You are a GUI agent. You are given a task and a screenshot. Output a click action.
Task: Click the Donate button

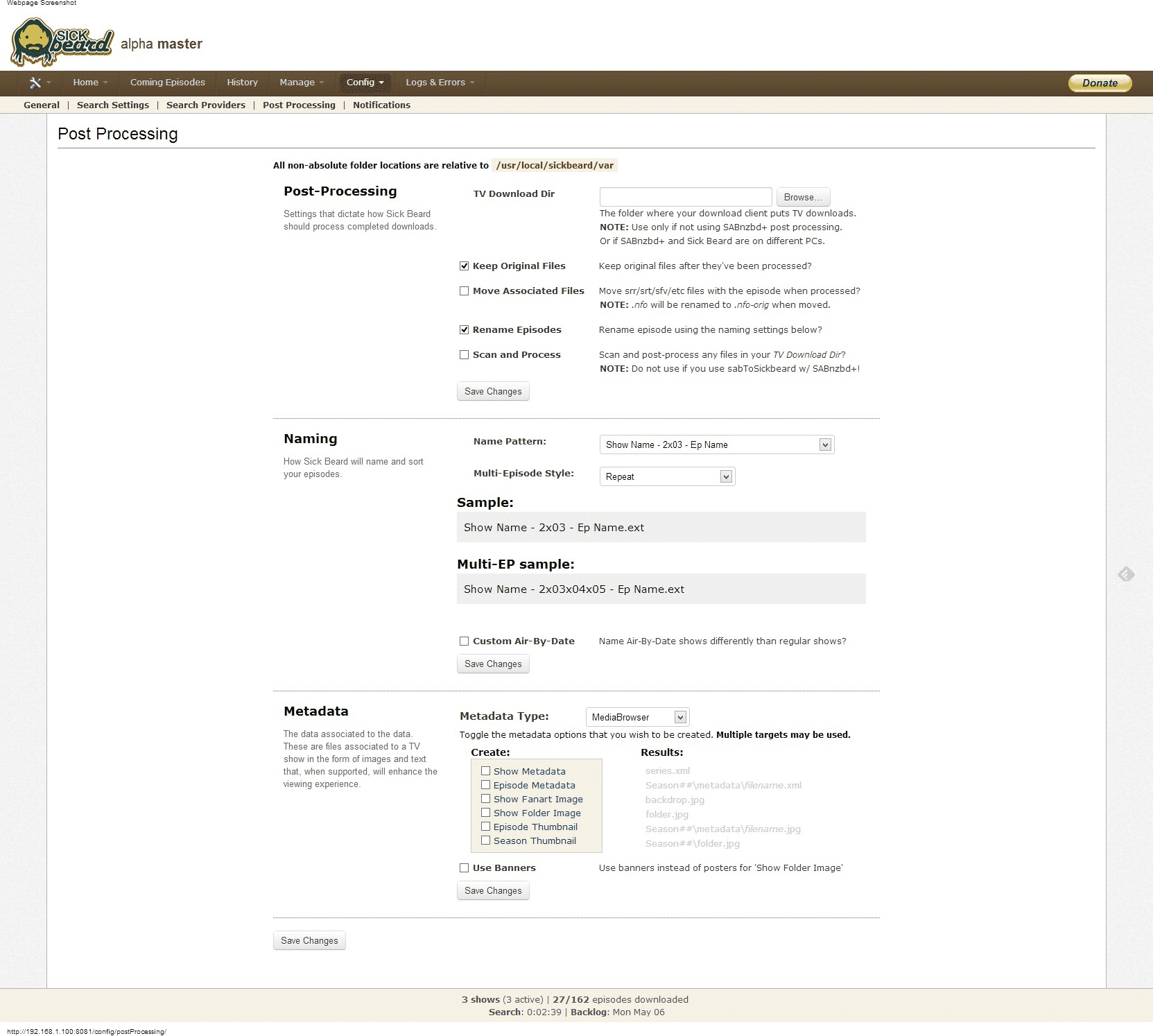pyautogui.click(x=1100, y=83)
